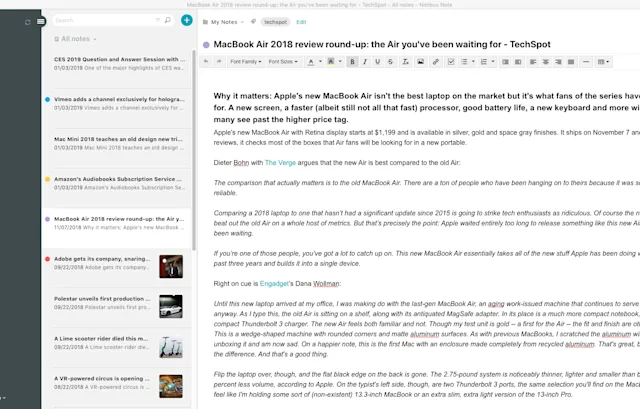Expand the All notes dropdown
640x409 pixels.
76,39
